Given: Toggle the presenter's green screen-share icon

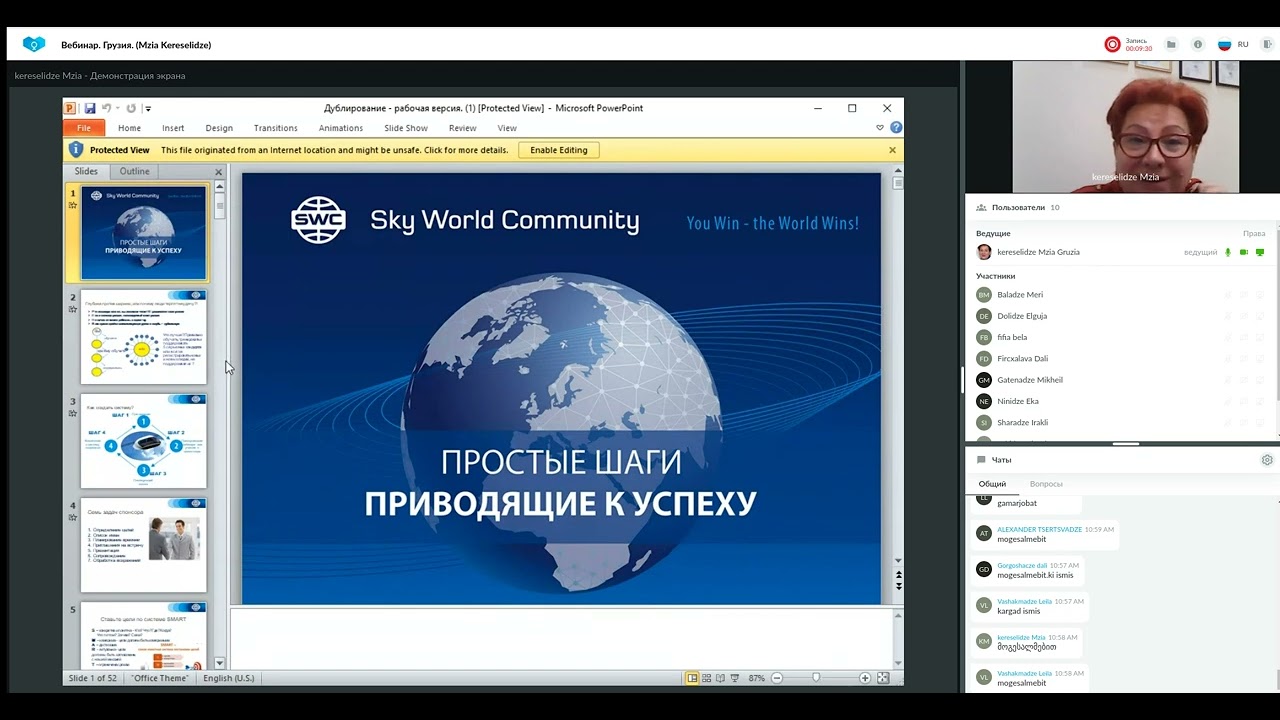Looking at the screenshot, I should click(x=1260, y=252).
